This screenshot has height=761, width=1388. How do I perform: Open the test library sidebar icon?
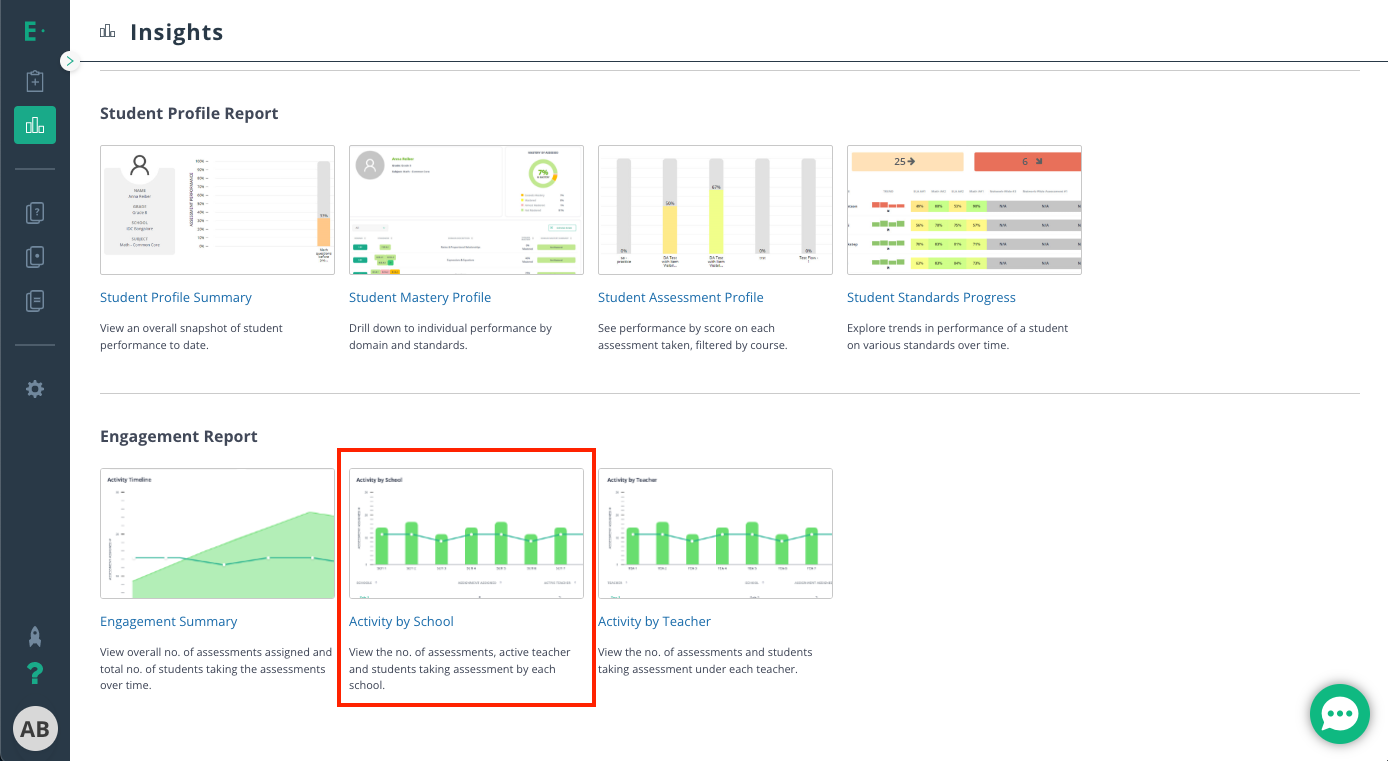click(x=35, y=256)
